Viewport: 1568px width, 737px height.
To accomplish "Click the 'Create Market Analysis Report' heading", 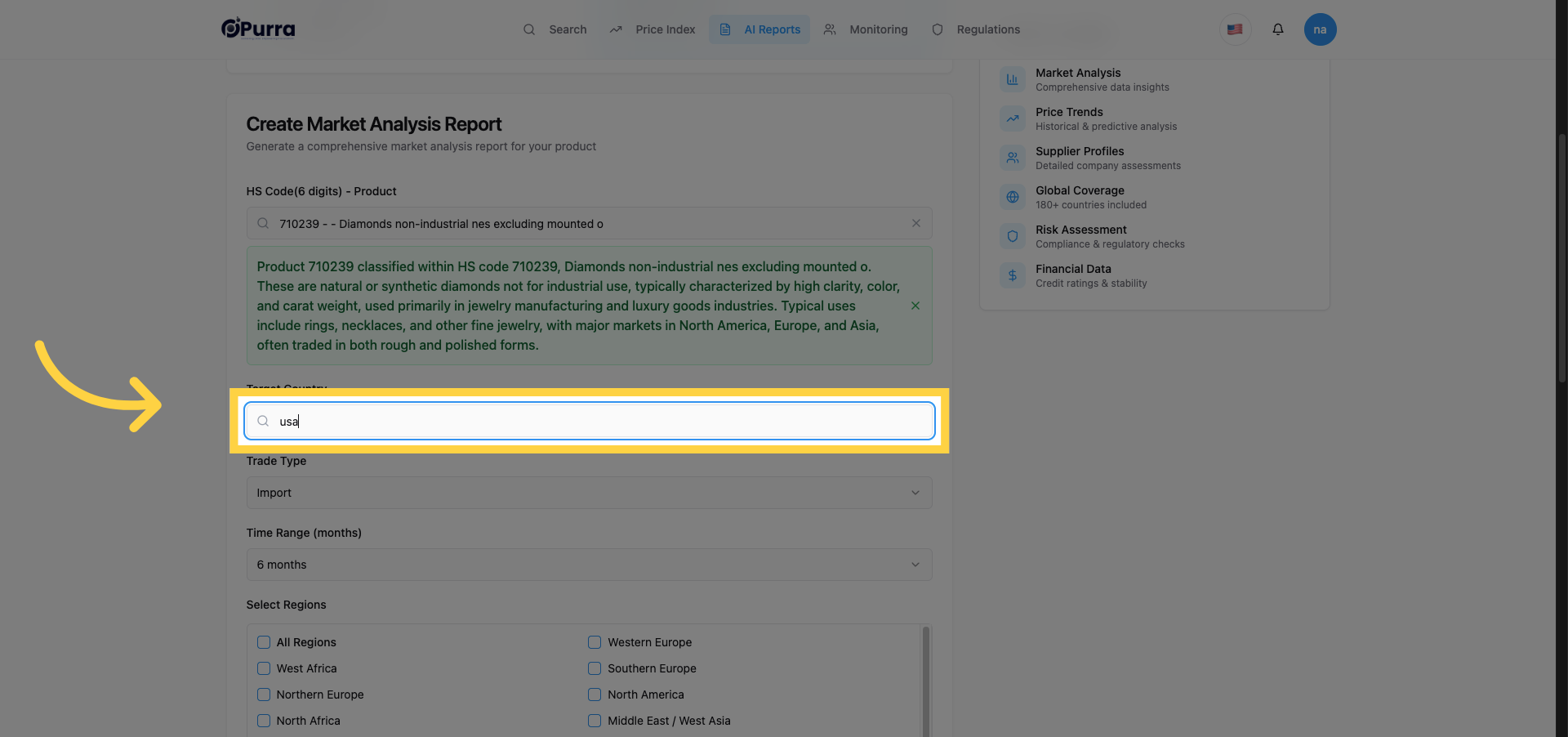I will (374, 124).
